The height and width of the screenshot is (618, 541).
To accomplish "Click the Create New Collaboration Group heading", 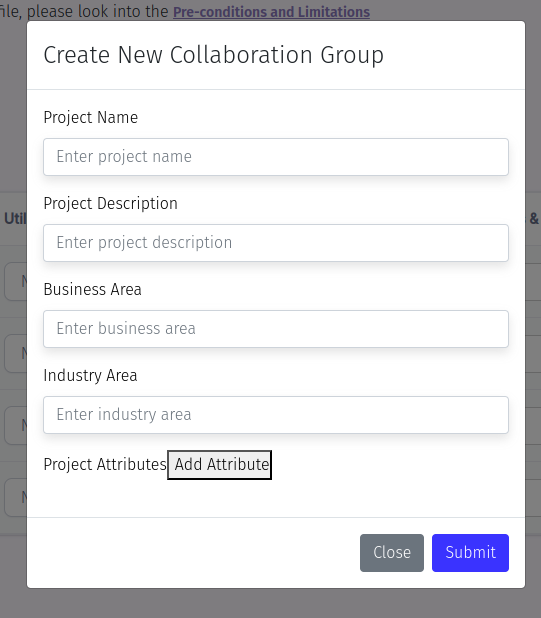I will [x=214, y=55].
